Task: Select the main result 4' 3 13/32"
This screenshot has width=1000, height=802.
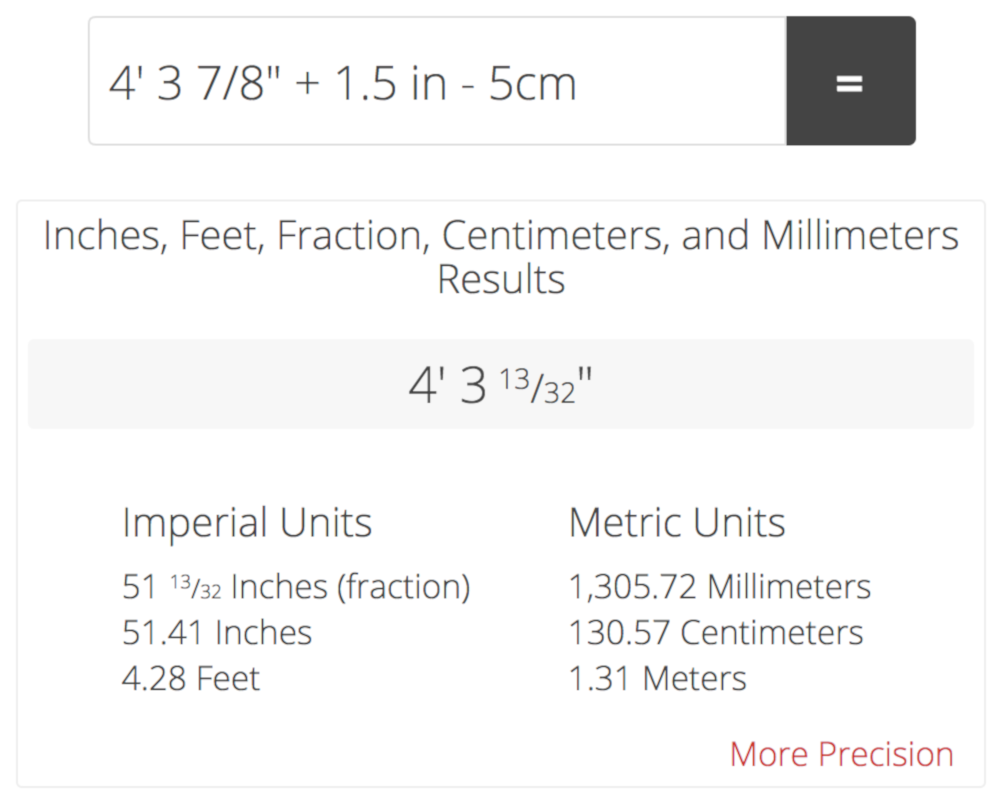Action: (498, 384)
